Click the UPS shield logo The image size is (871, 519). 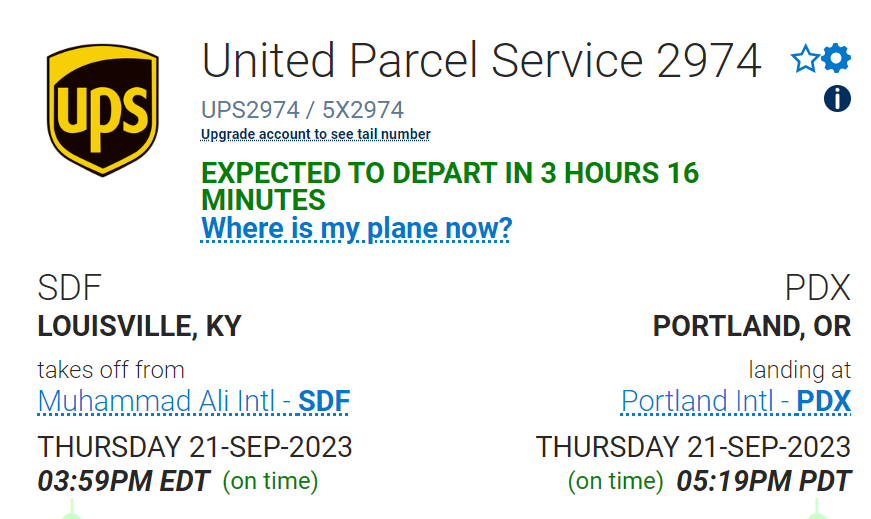click(102, 109)
